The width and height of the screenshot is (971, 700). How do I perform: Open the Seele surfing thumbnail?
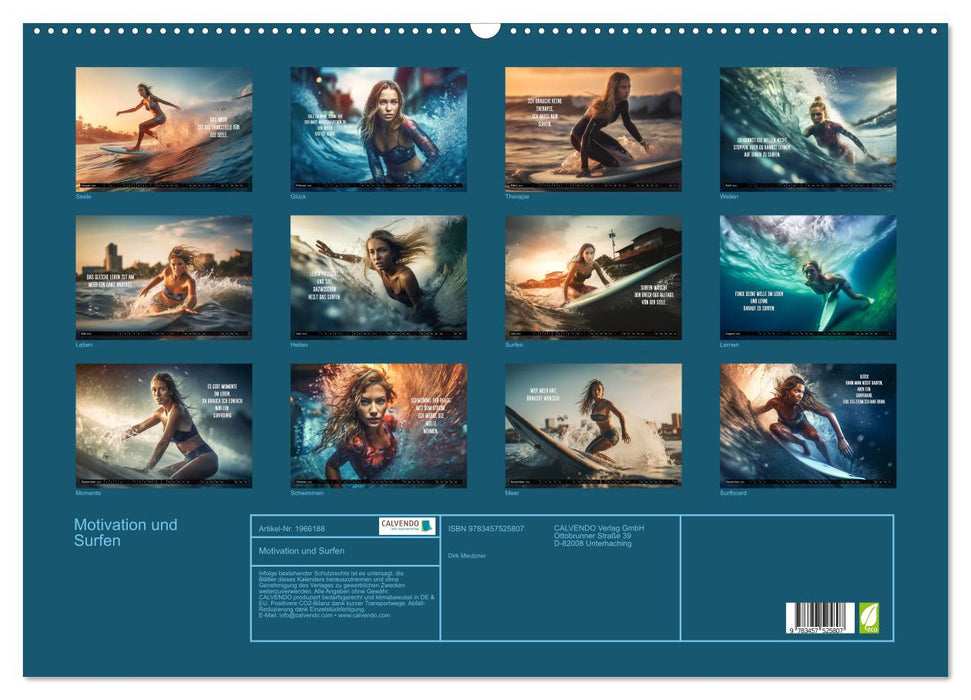pyautogui.click(x=164, y=129)
